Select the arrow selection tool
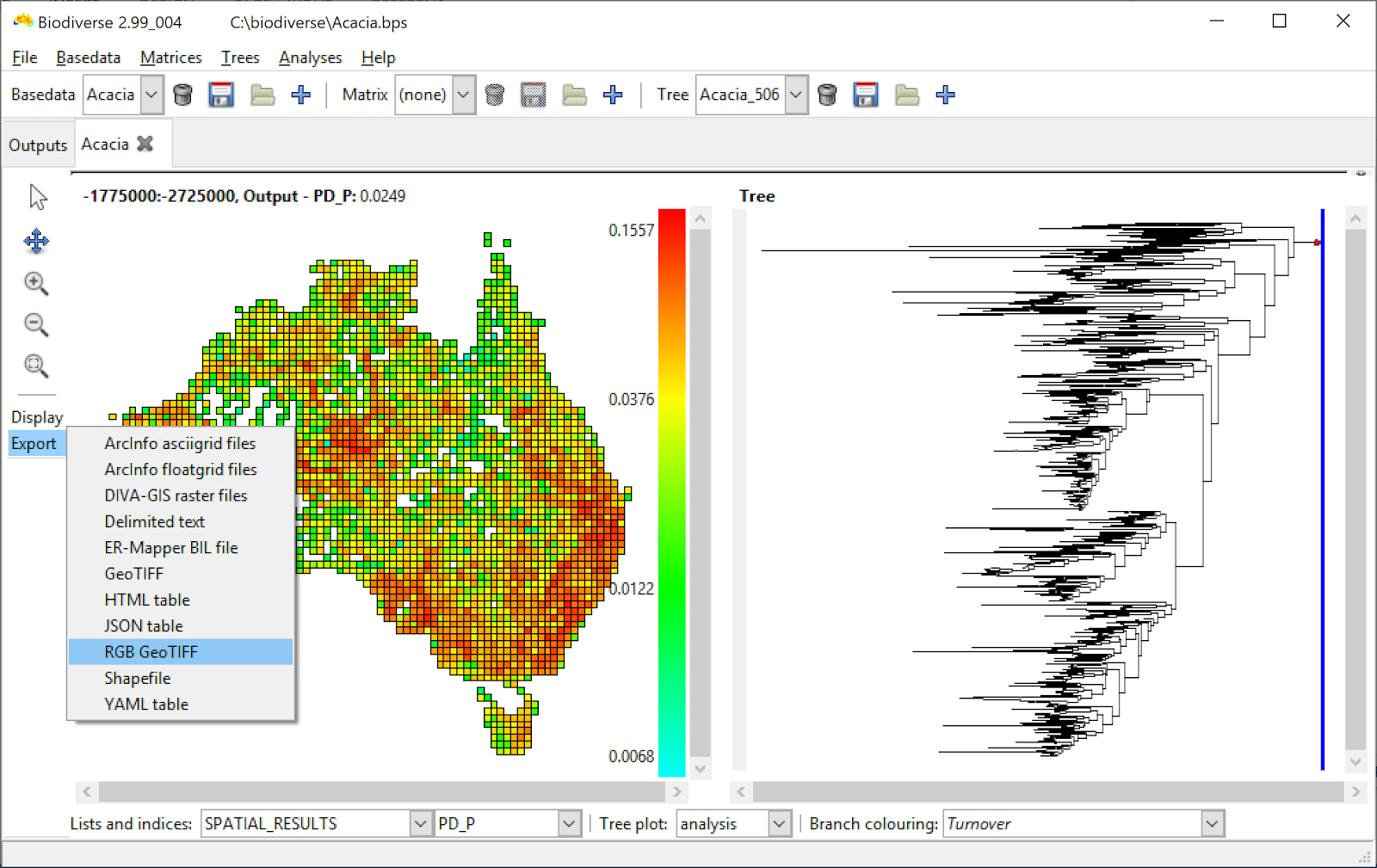This screenshot has height=868, width=1377. [x=36, y=196]
